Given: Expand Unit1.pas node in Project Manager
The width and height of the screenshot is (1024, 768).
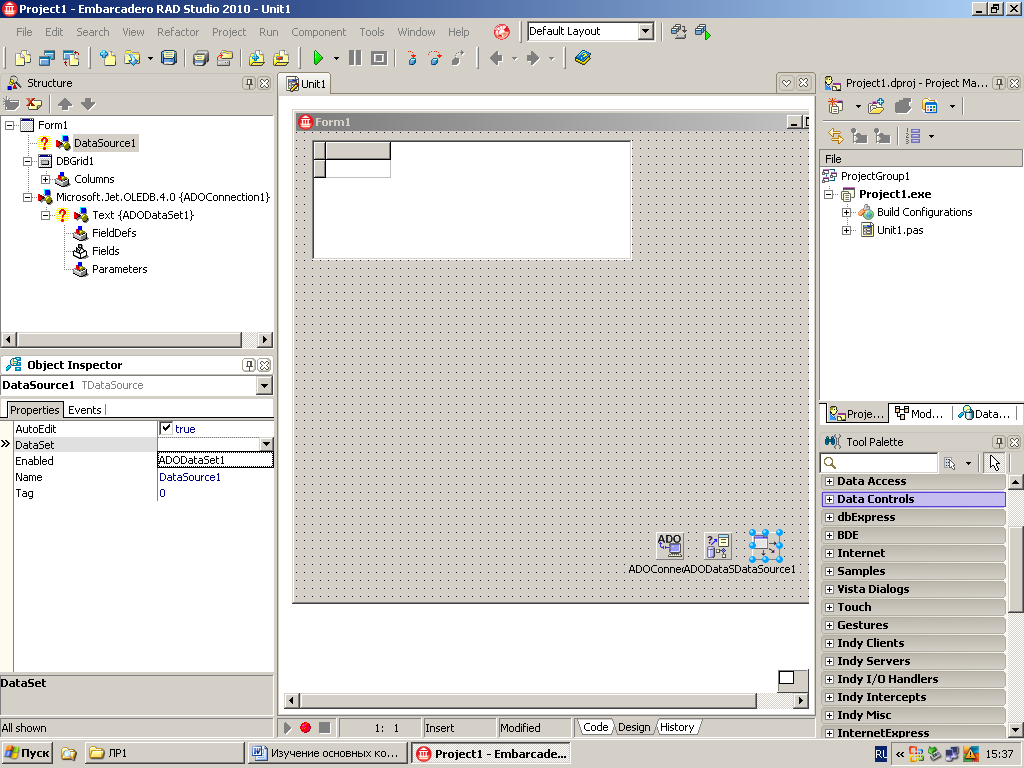Looking at the screenshot, I should (x=846, y=230).
